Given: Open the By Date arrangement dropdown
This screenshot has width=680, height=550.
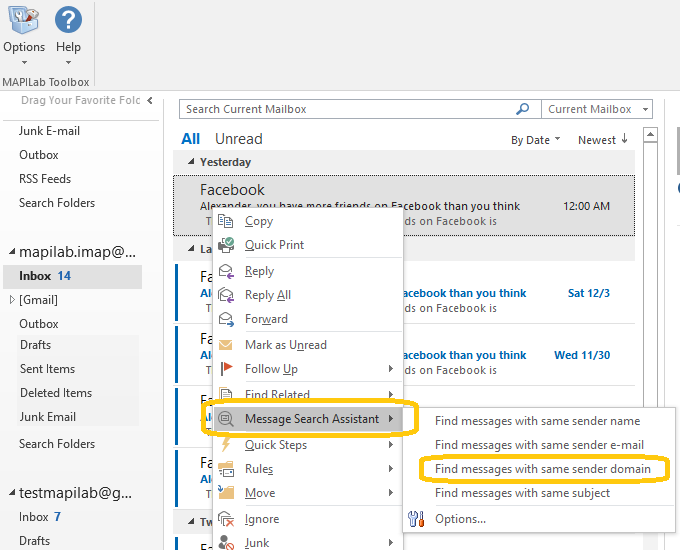Looking at the screenshot, I should (x=536, y=140).
